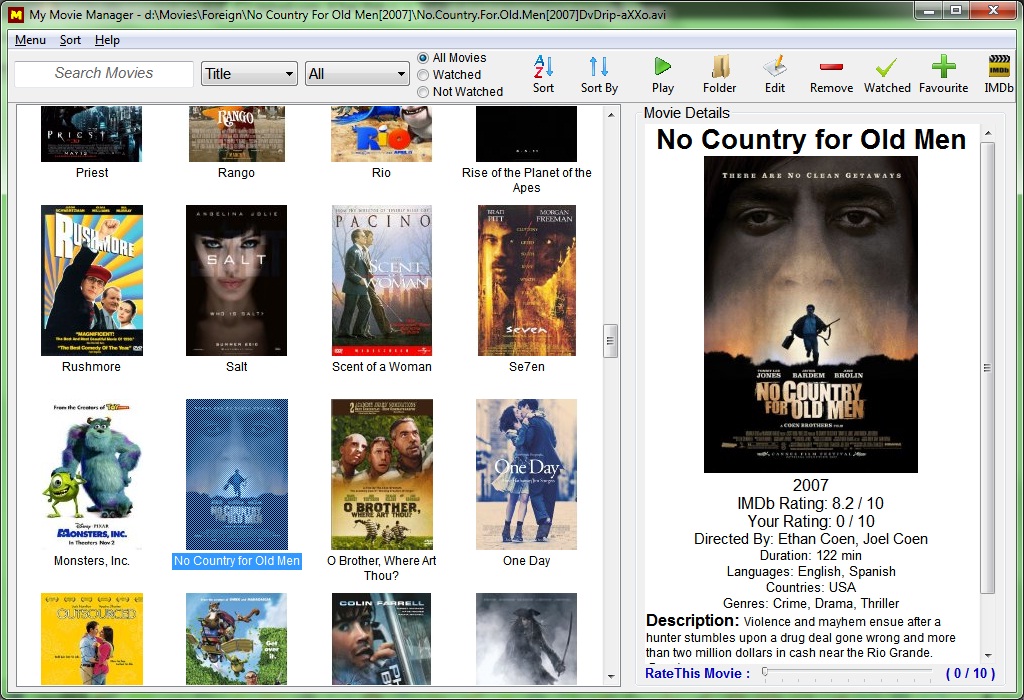The height and width of the screenshot is (700, 1024).
Task: Click the 'IMDb Rating: 8.2 / 10' text
Action: point(810,503)
